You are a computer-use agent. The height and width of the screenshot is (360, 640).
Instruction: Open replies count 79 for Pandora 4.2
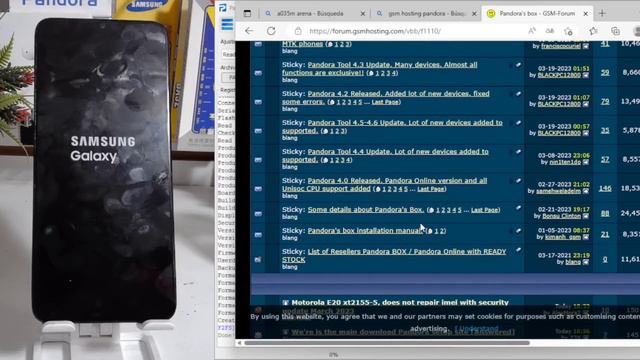[x=605, y=101]
